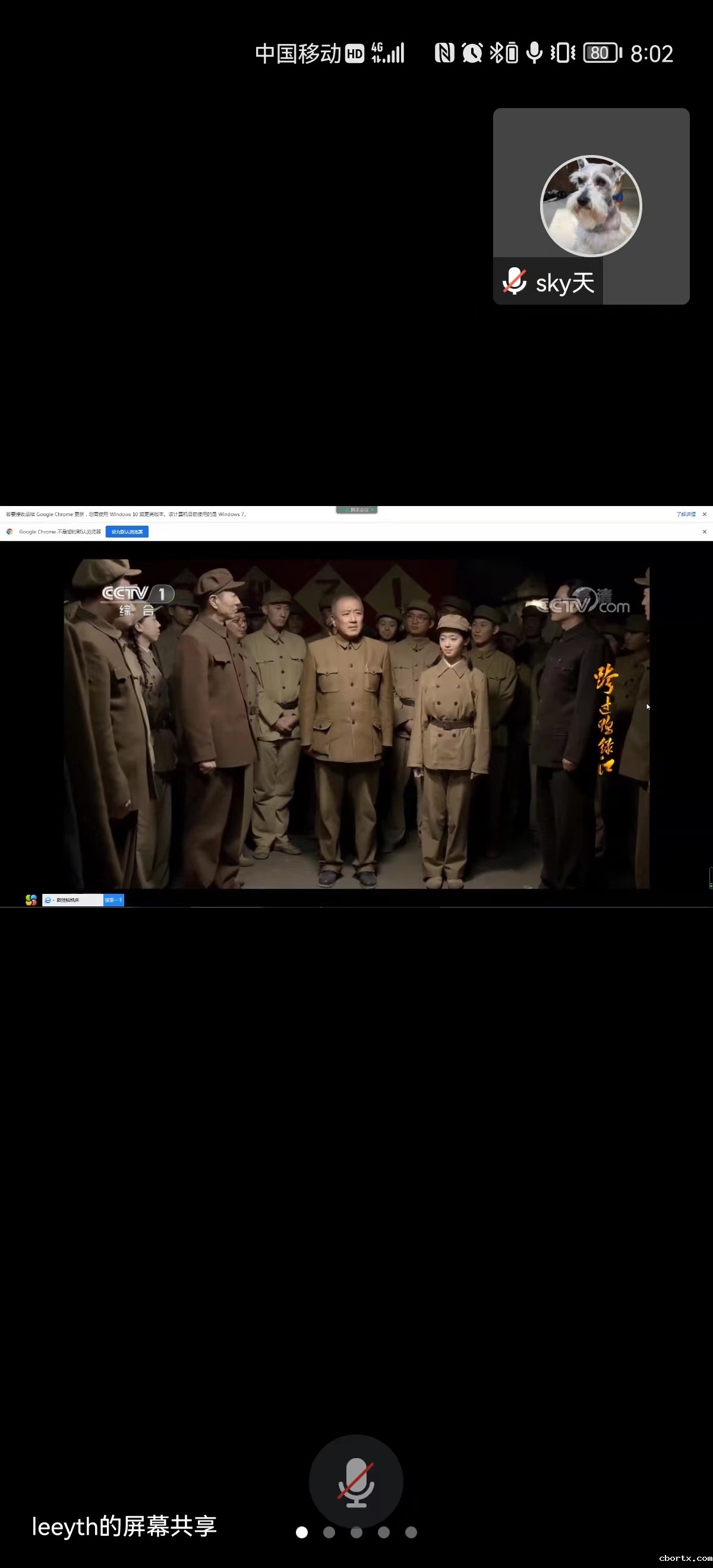The image size is (713, 1568).
Task: Open the 了解详情 link in Chrome notice
Action: pyautogui.click(x=685, y=514)
